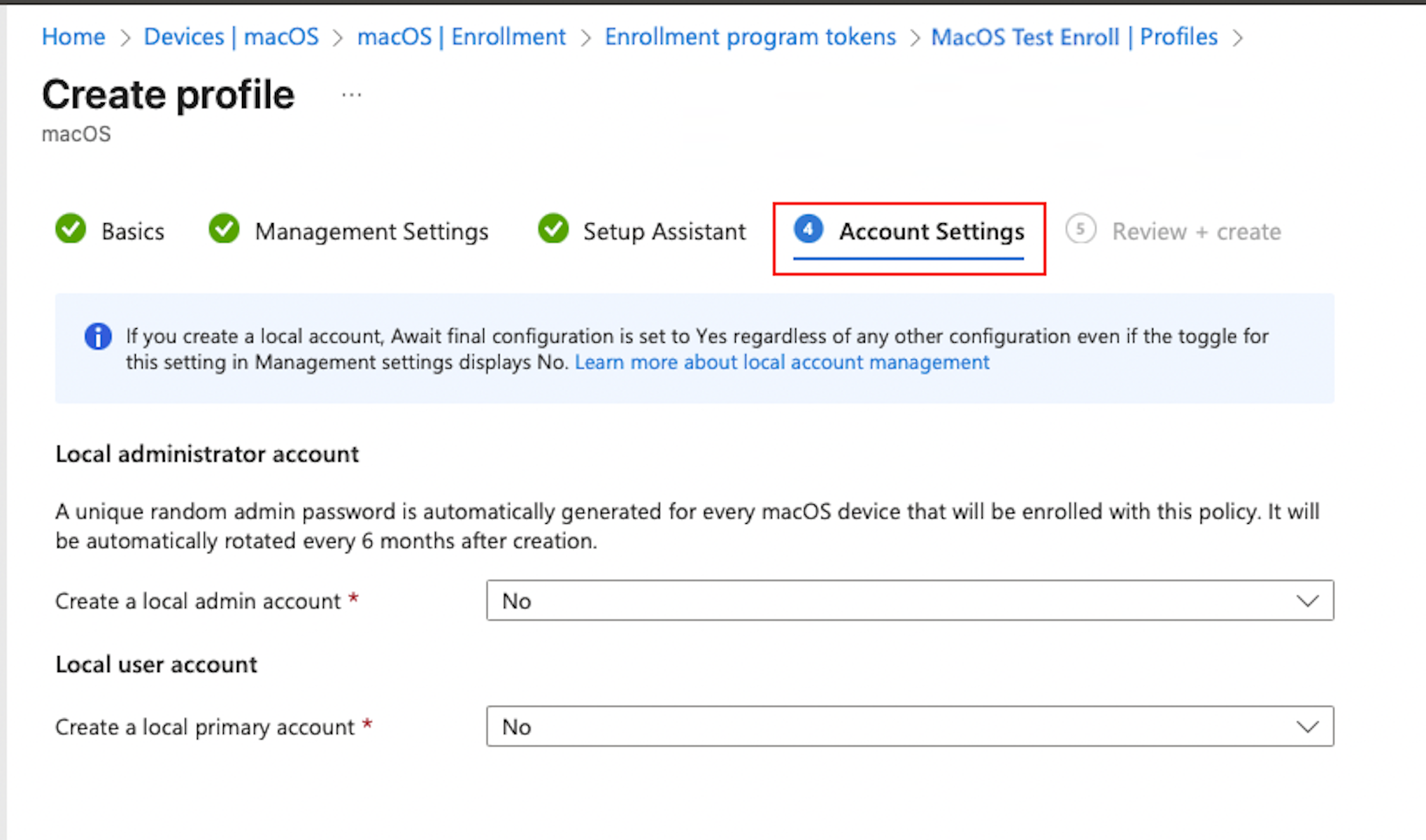Open Enrollment program tokens breadcrumb
Viewport: 1426px width, 840px height.
point(749,36)
